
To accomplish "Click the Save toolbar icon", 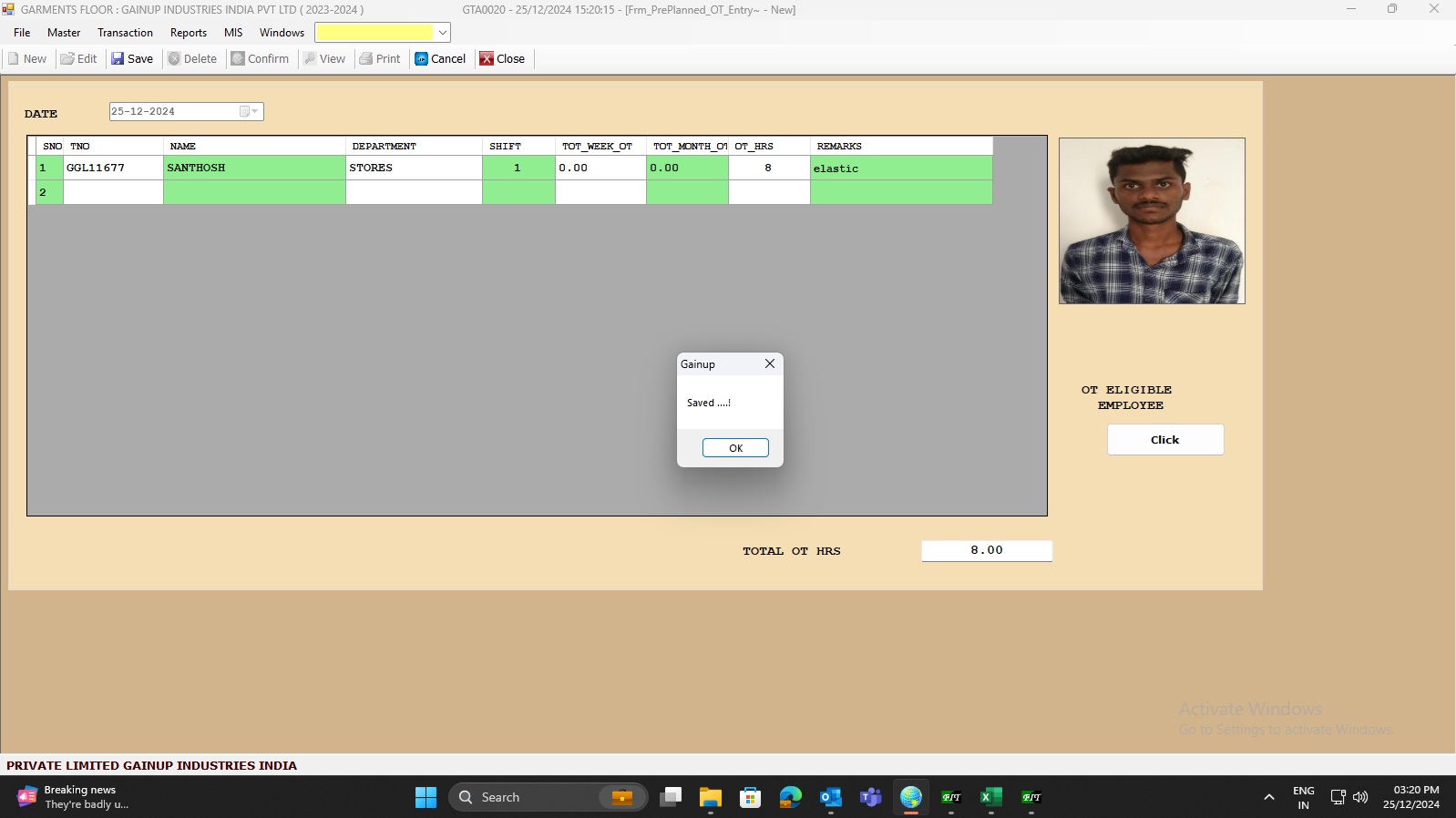I will [118, 59].
